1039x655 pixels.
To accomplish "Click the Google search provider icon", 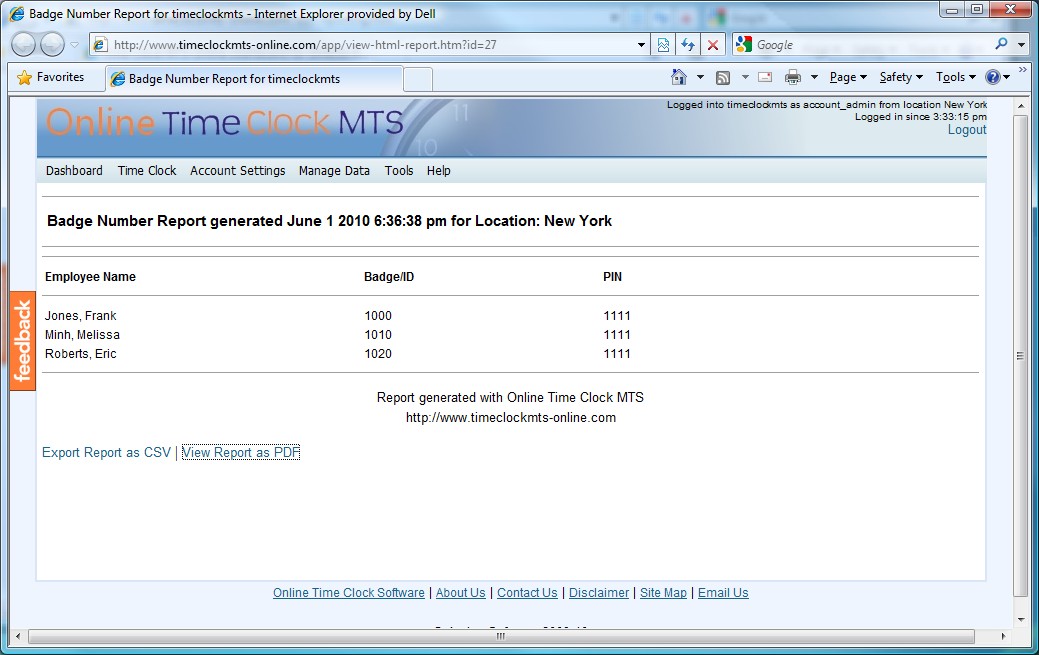I will click(744, 44).
